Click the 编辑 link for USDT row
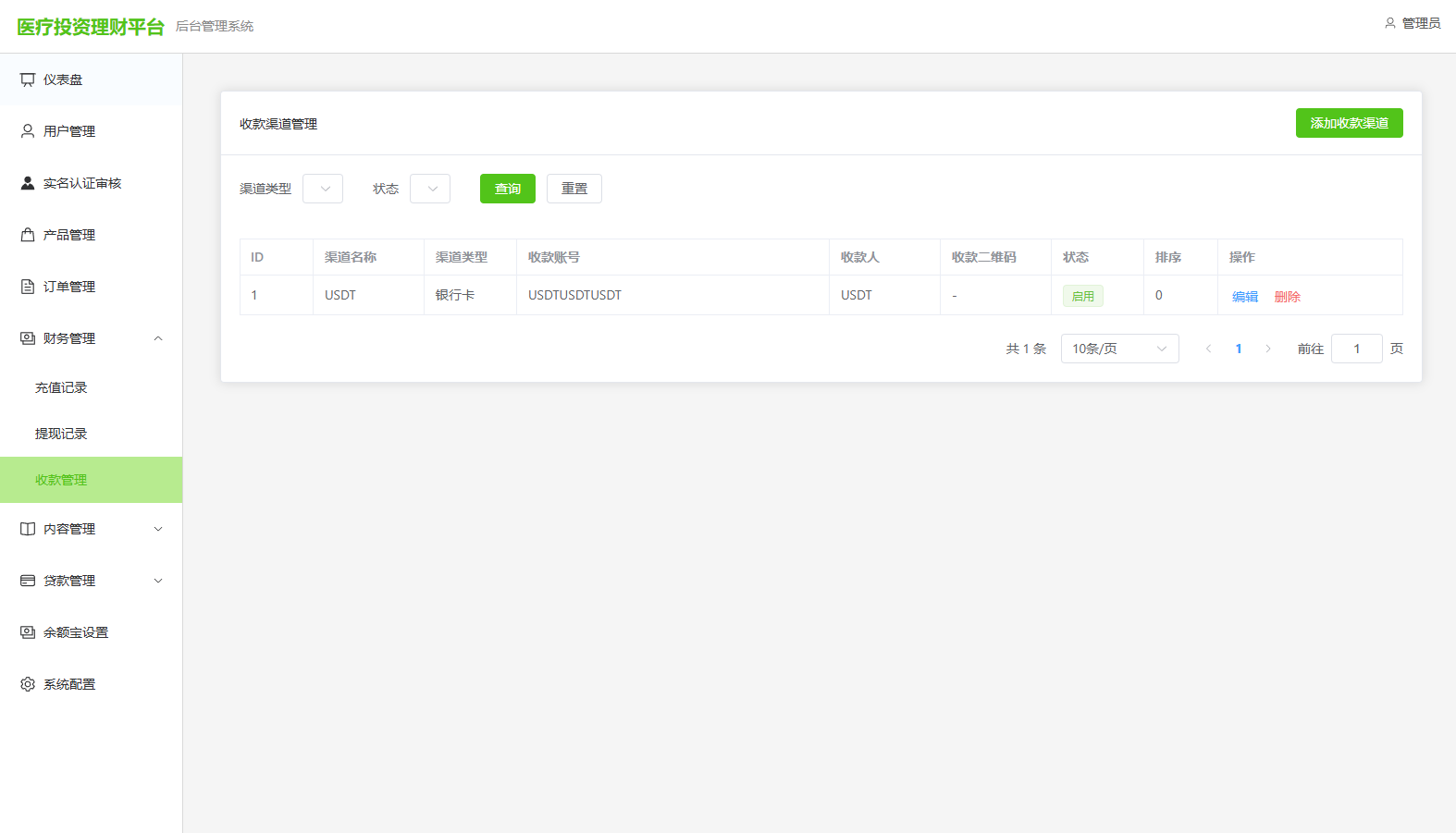Image resolution: width=1456 pixels, height=833 pixels. [x=1245, y=297]
